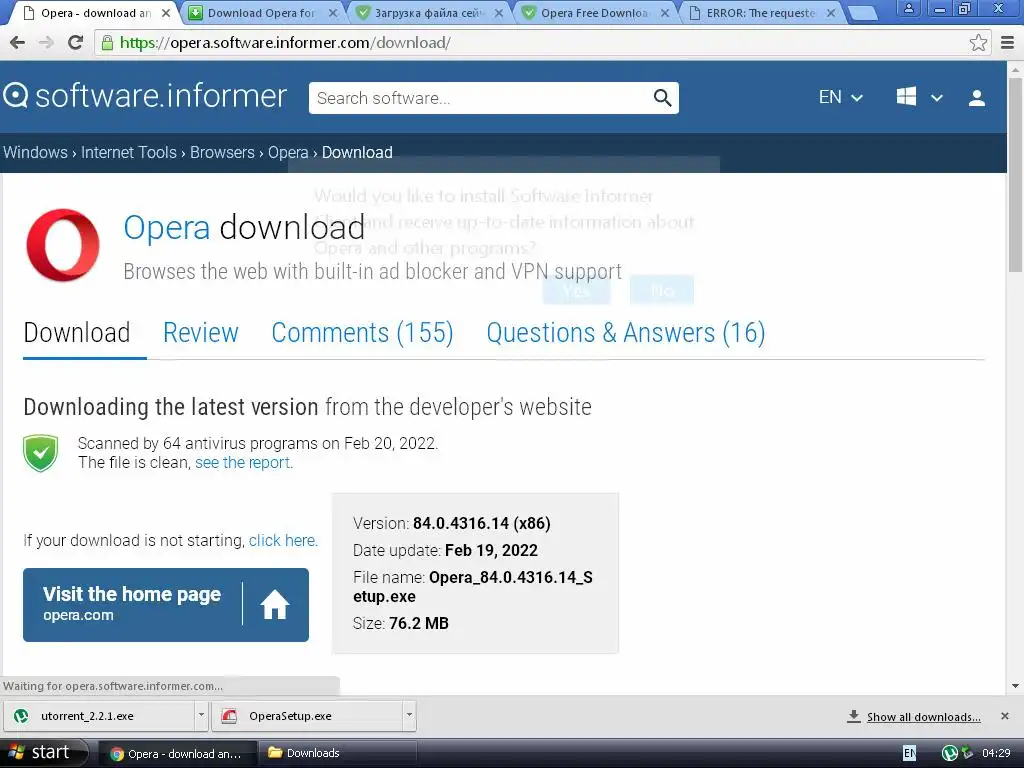Click the Opera breadcrumb link

(x=288, y=152)
